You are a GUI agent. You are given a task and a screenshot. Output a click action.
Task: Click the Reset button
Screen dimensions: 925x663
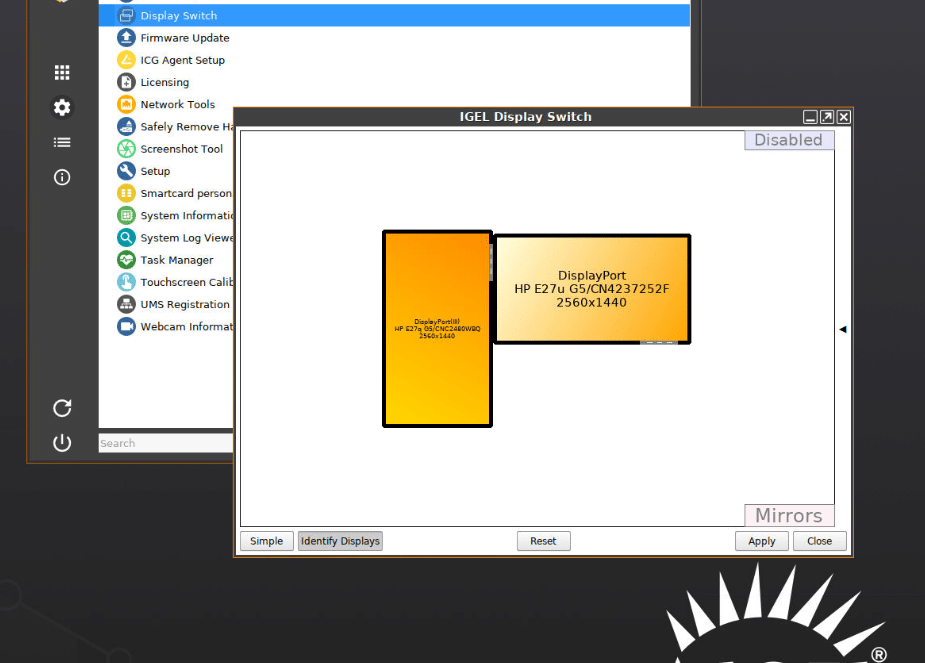pos(543,541)
